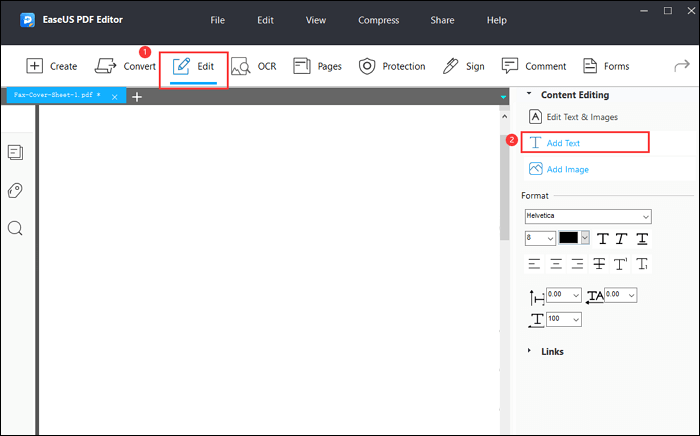Open the Protection tool
This screenshot has height=436, width=700.
pos(392,66)
